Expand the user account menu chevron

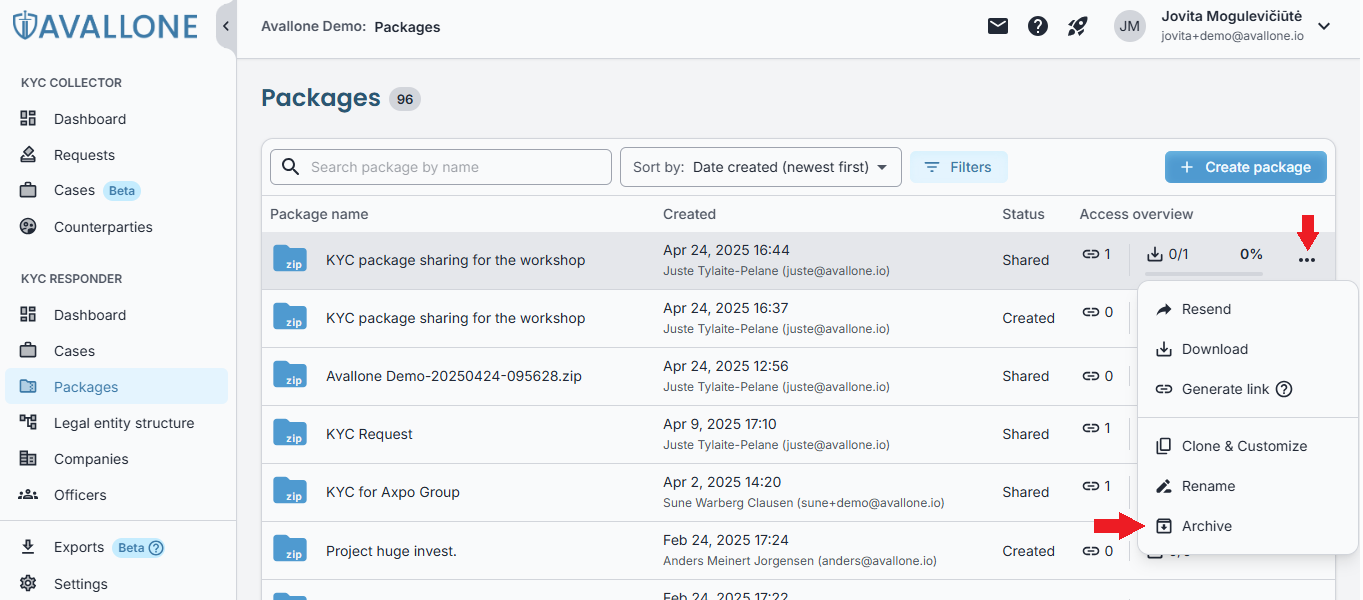[1324, 27]
